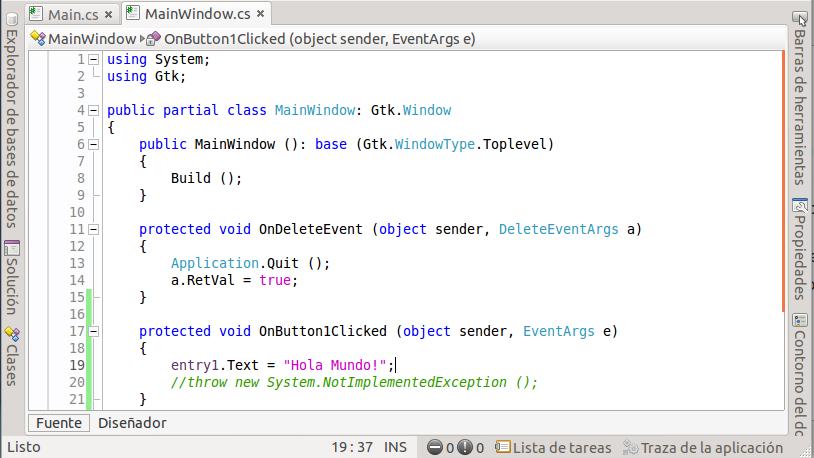Open the OnButton1Clicked member breadcrumb
Screen dimensions: 814x458
point(320,39)
